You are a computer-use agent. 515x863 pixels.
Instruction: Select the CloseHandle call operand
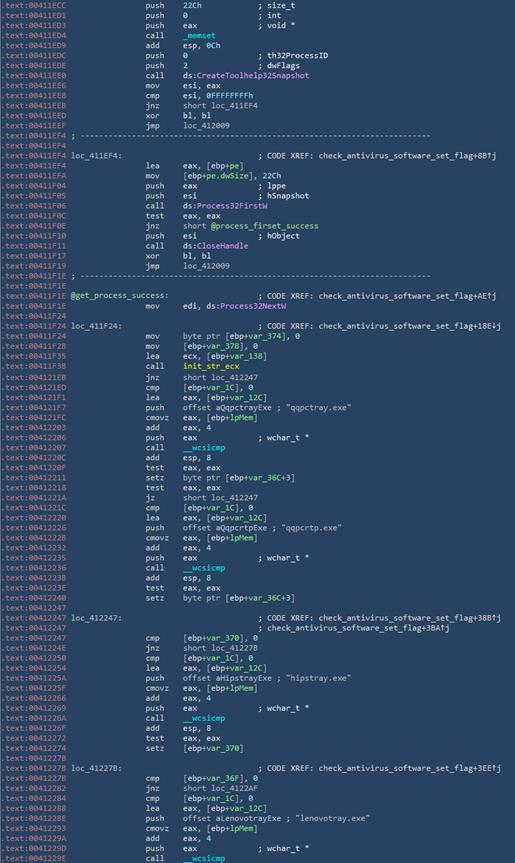point(222,246)
